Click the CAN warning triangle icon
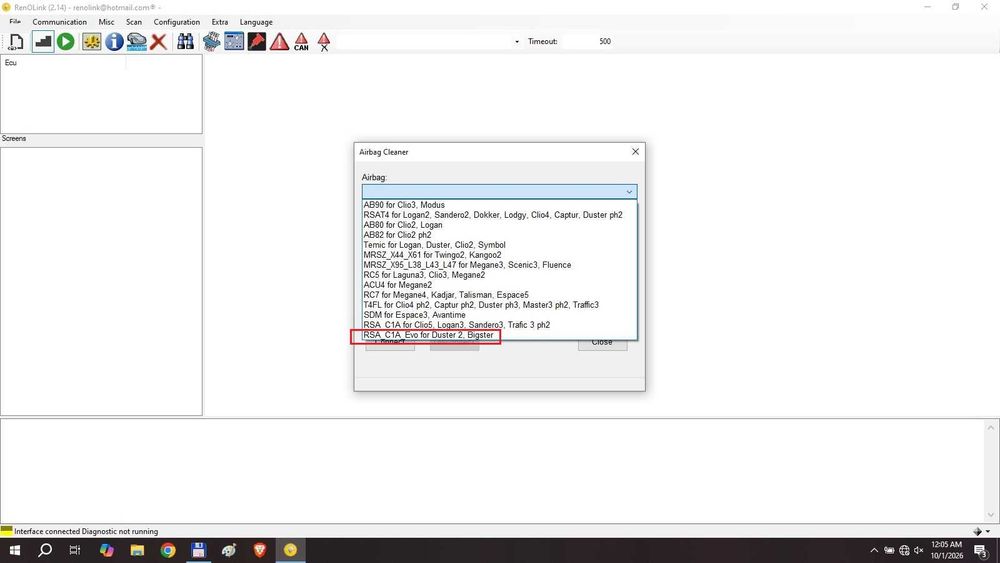The image size is (1000, 563). coord(302,42)
